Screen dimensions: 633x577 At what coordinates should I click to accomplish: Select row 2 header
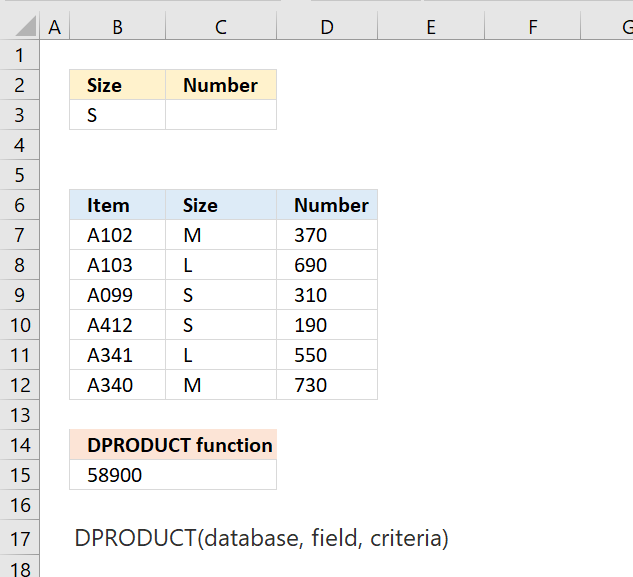(x=19, y=85)
